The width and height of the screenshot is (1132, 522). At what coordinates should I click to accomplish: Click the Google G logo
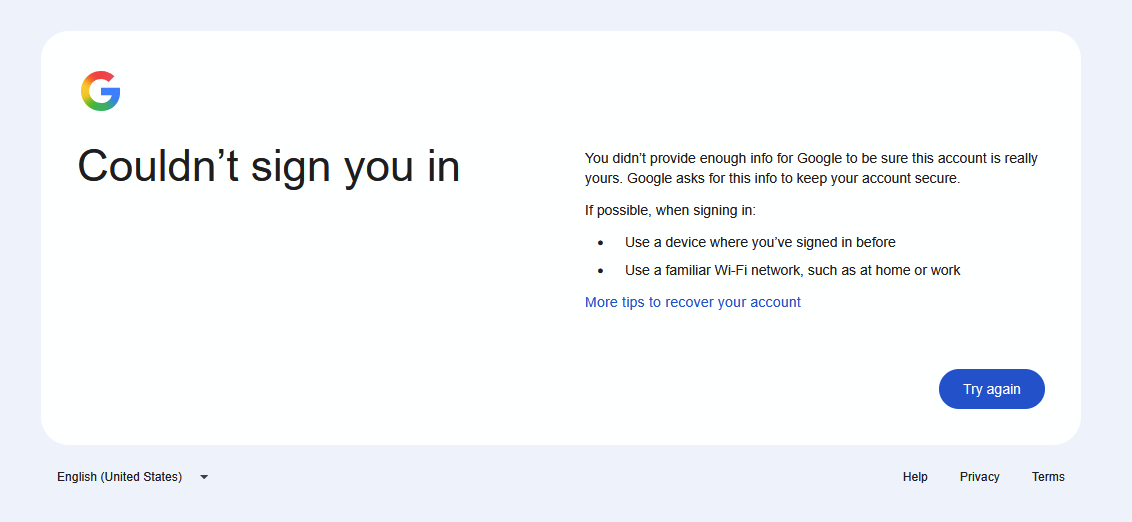(100, 91)
